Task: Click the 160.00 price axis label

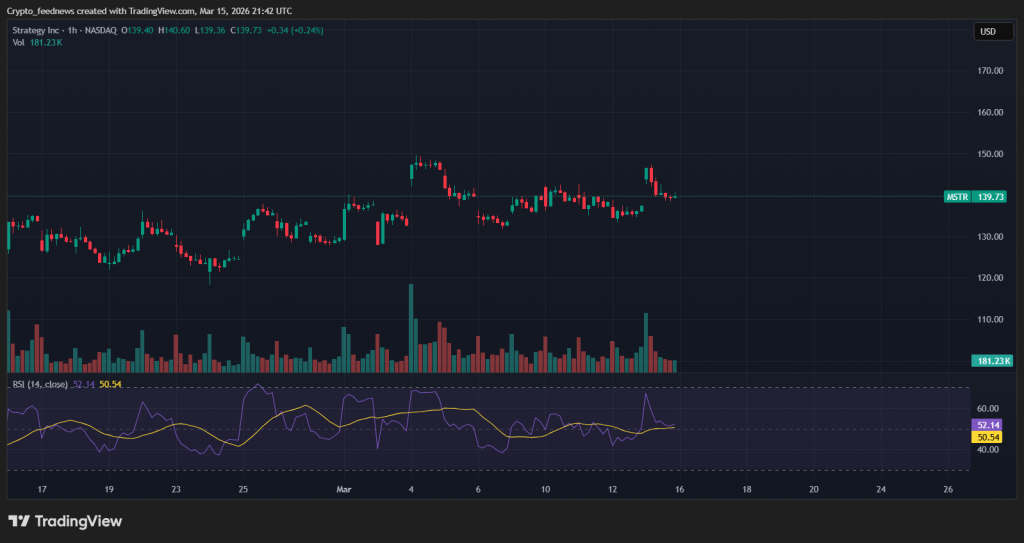Action: click(990, 112)
